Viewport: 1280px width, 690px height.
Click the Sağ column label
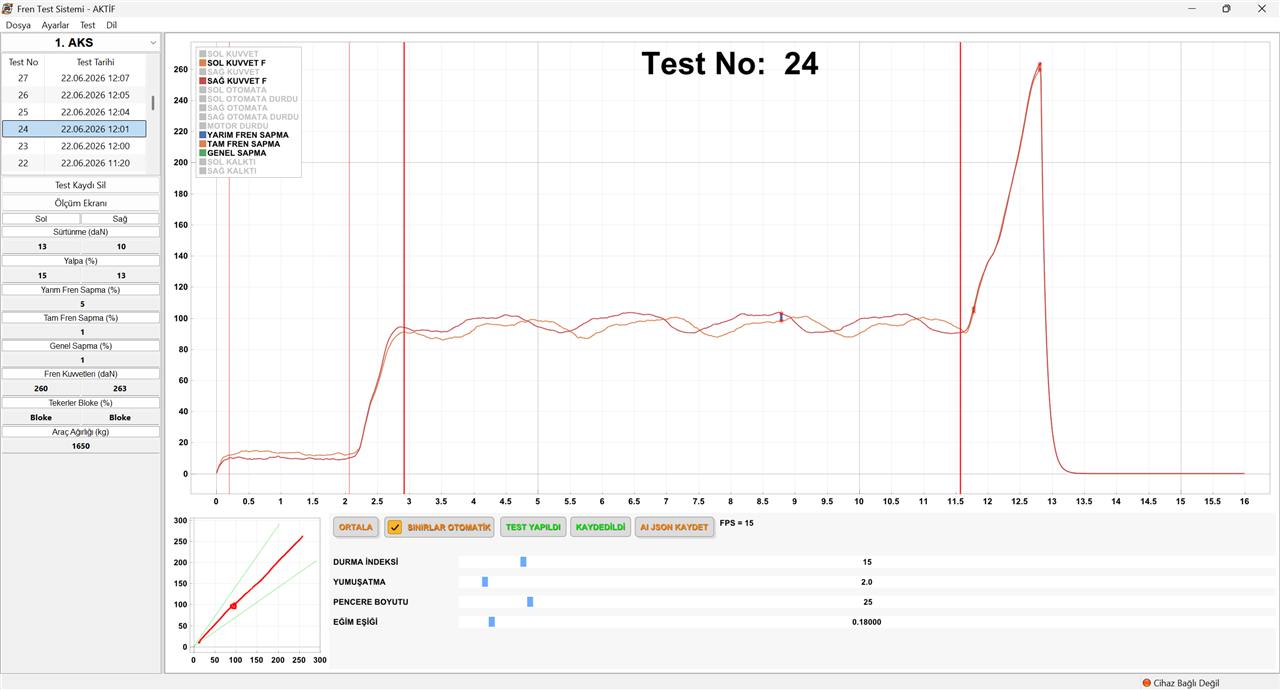pos(120,218)
